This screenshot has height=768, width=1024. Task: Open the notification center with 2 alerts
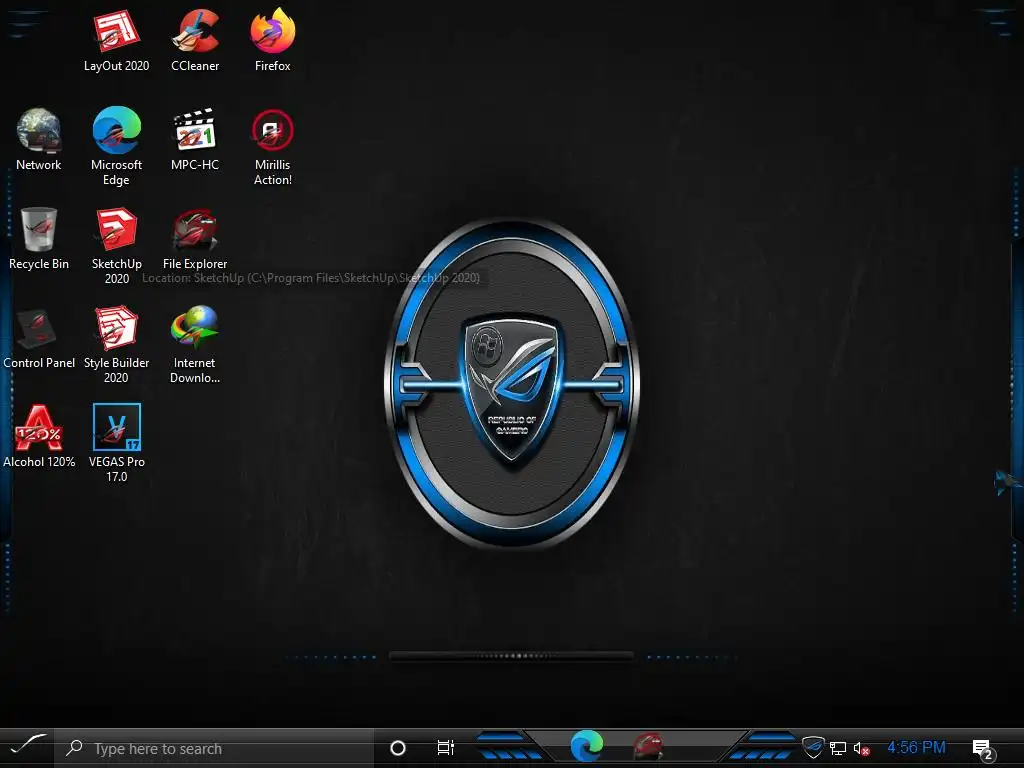tap(983, 750)
